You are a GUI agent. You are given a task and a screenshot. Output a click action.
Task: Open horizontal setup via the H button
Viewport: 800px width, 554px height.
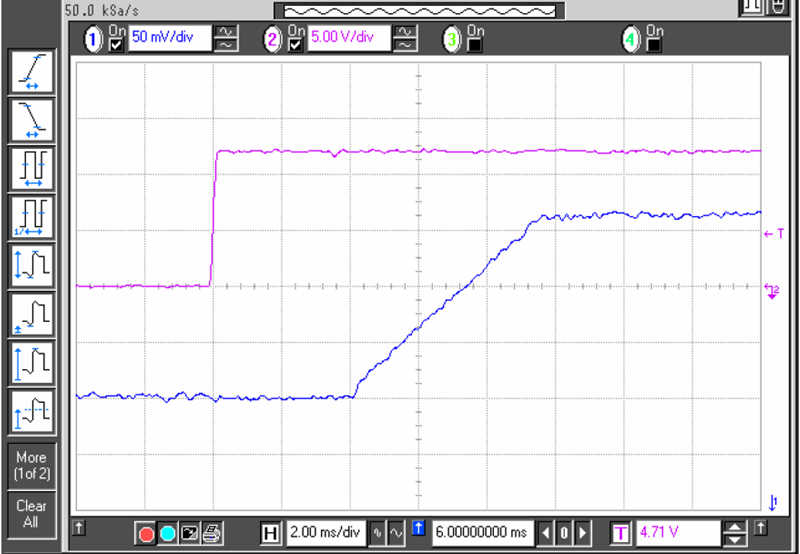pyautogui.click(x=270, y=534)
